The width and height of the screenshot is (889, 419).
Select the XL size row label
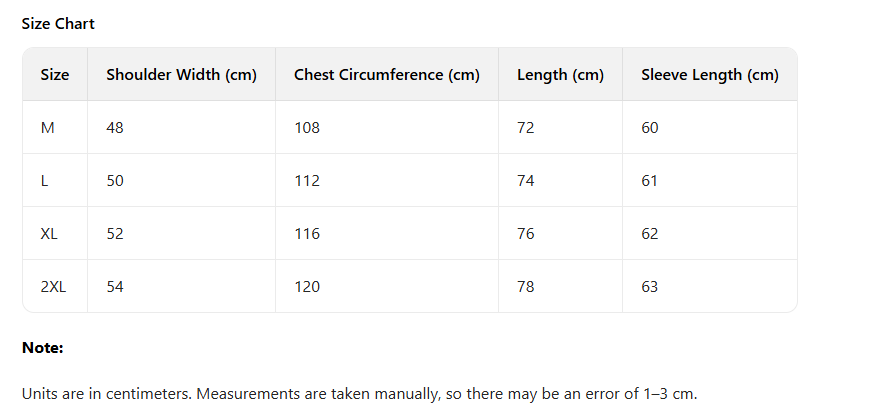[x=49, y=234]
